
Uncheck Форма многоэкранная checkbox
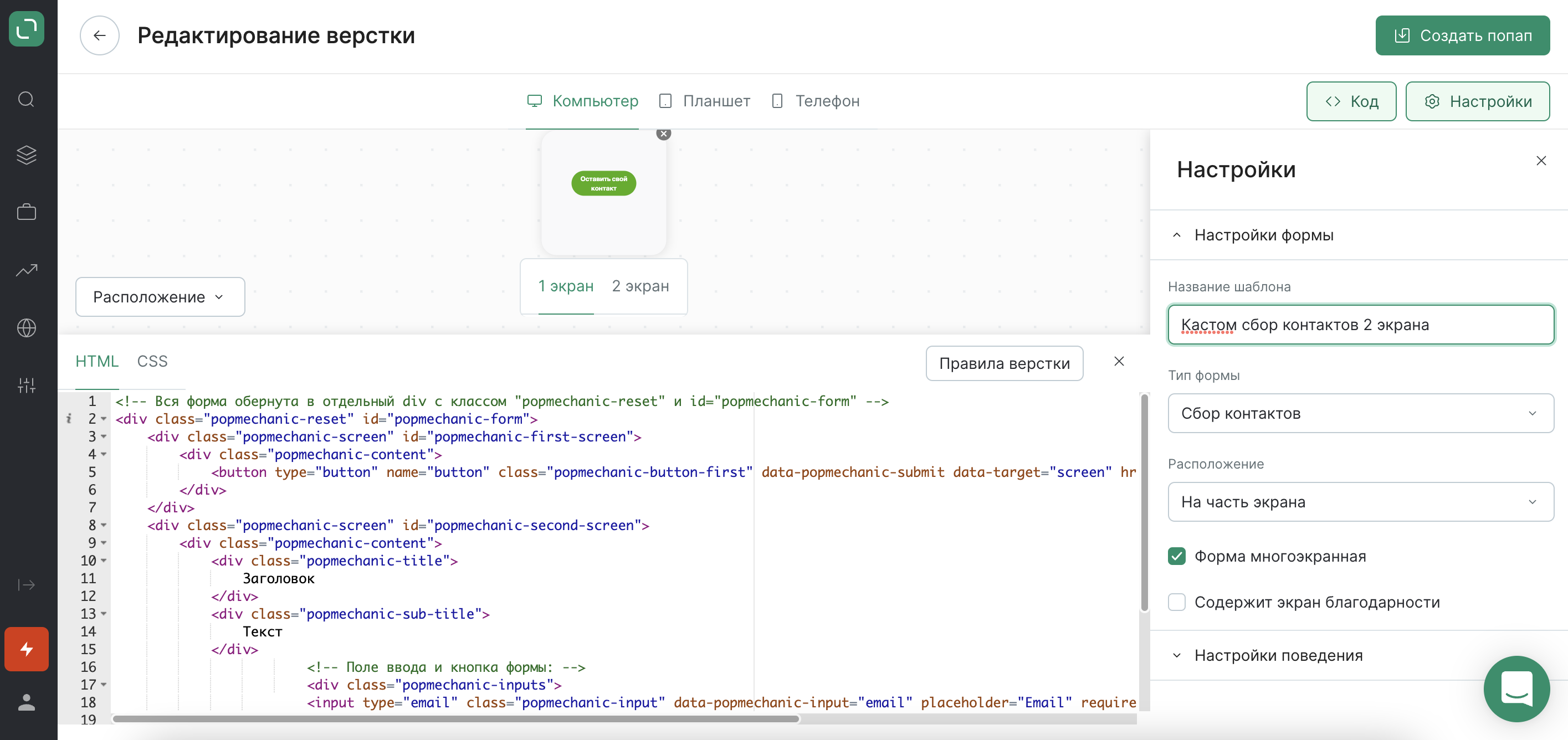point(1177,556)
